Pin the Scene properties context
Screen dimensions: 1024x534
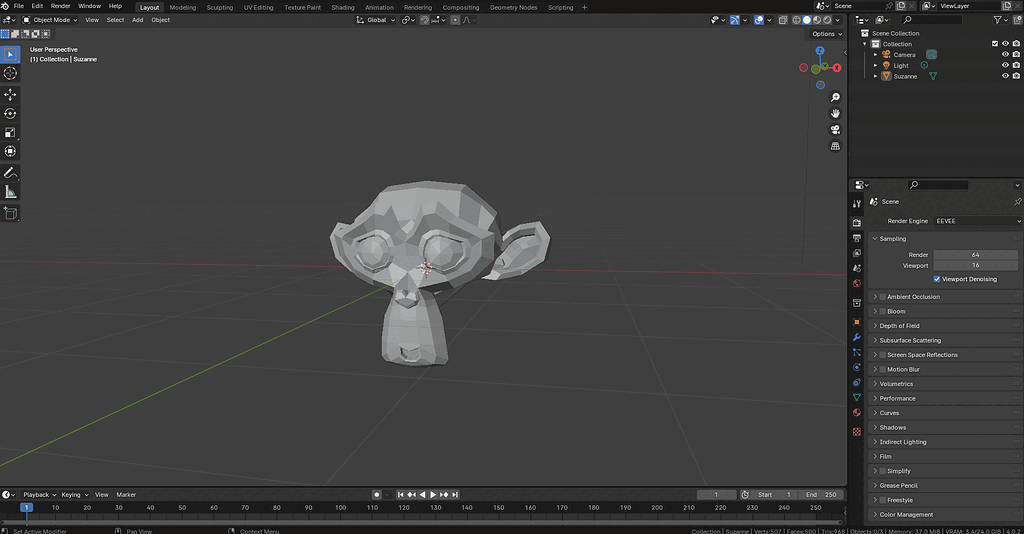point(1017,202)
